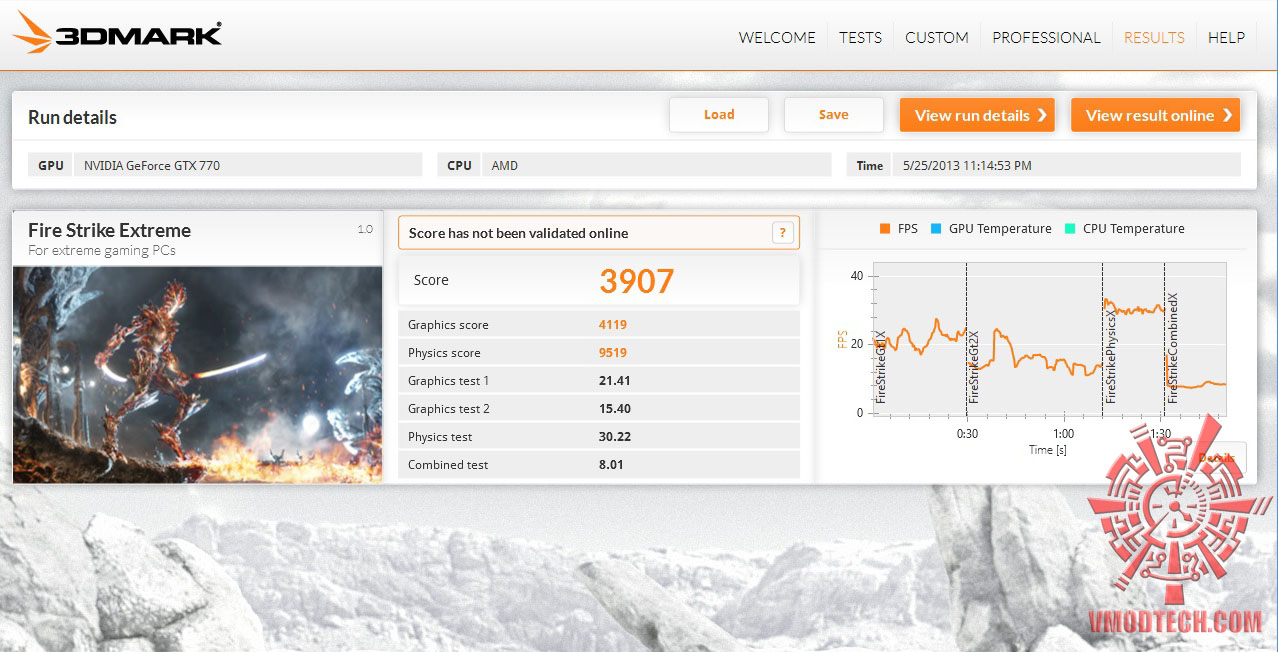Click the overall score 3907
The width and height of the screenshot is (1278, 652).
click(x=637, y=281)
